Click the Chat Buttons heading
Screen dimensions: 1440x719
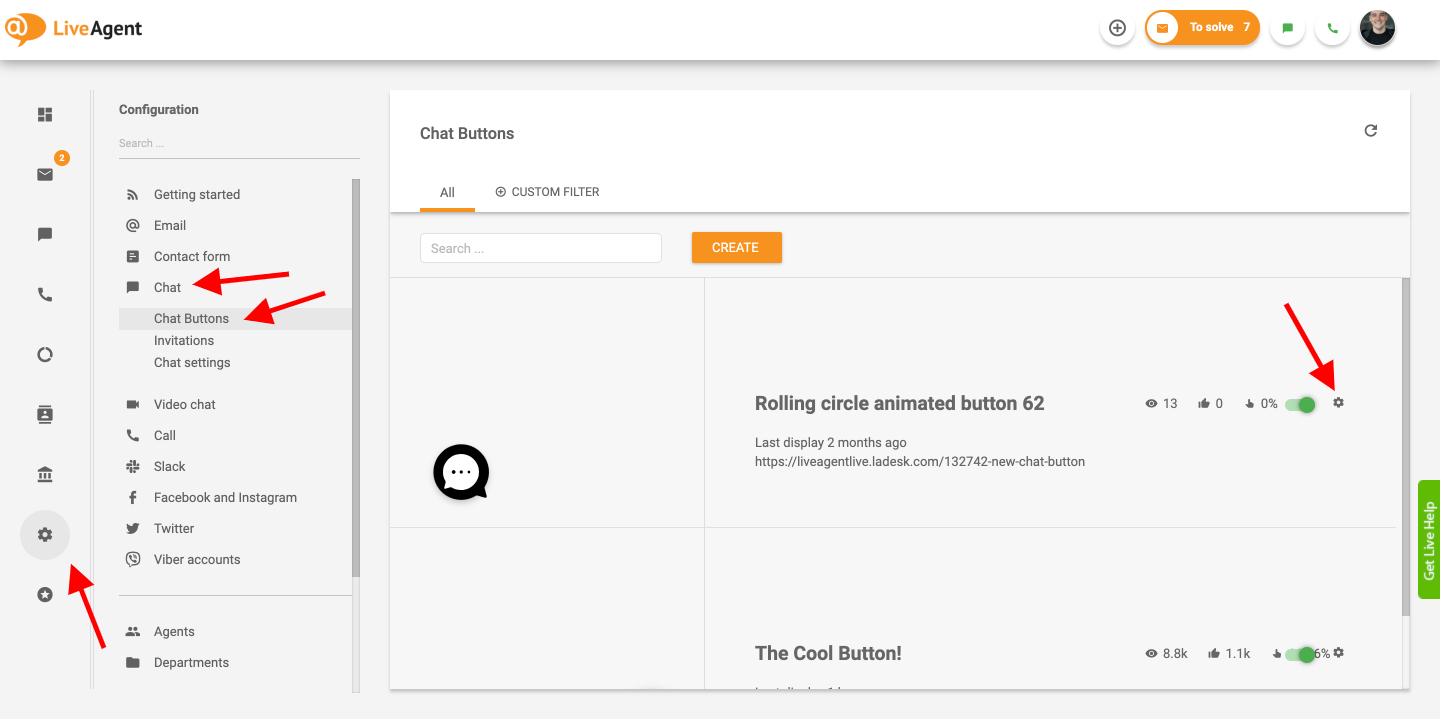click(467, 134)
